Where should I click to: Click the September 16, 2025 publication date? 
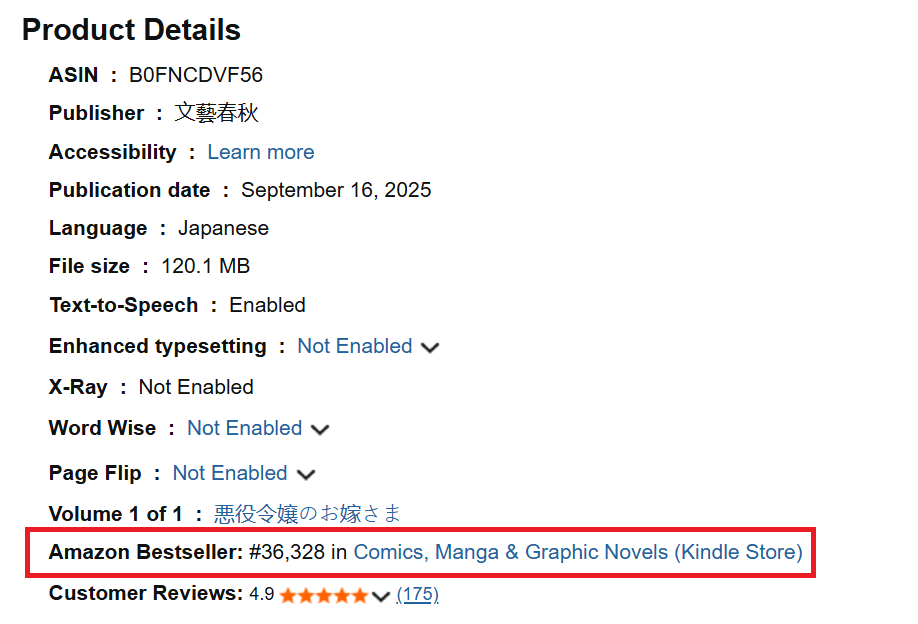coord(336,190)
